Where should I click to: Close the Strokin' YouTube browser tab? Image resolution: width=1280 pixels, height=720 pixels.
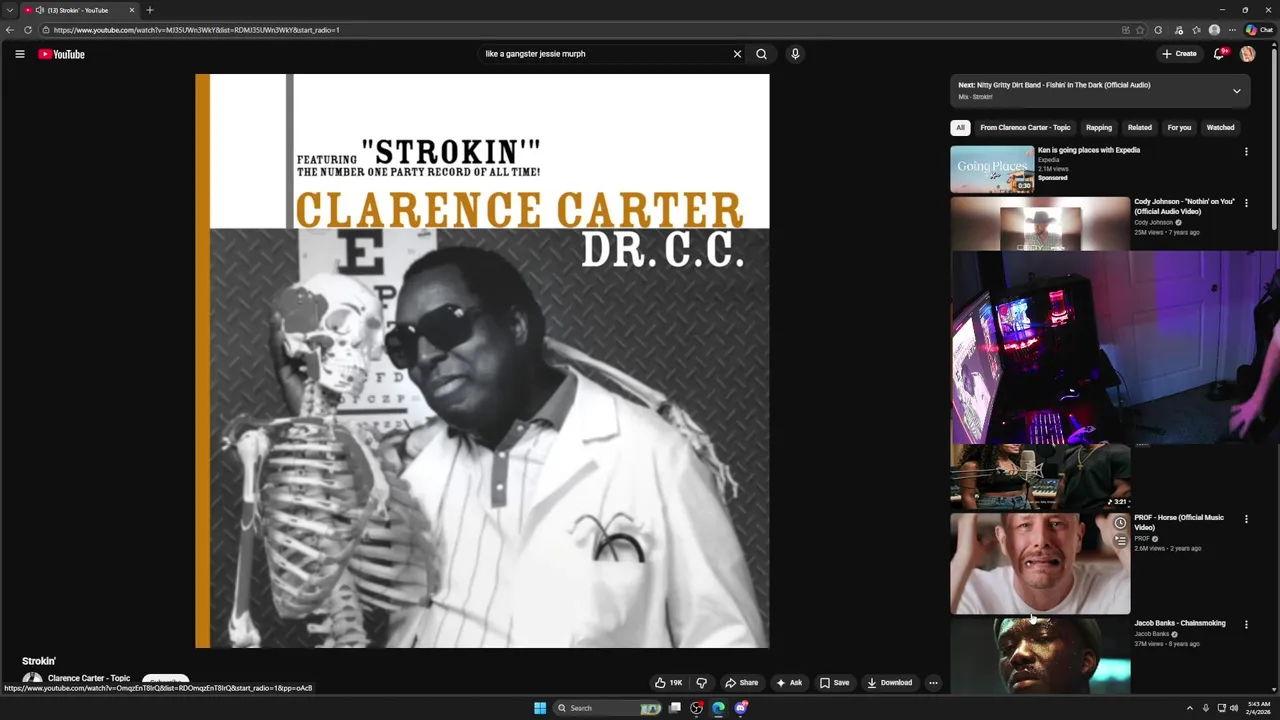pyautogui.click(x=131, y=10)
